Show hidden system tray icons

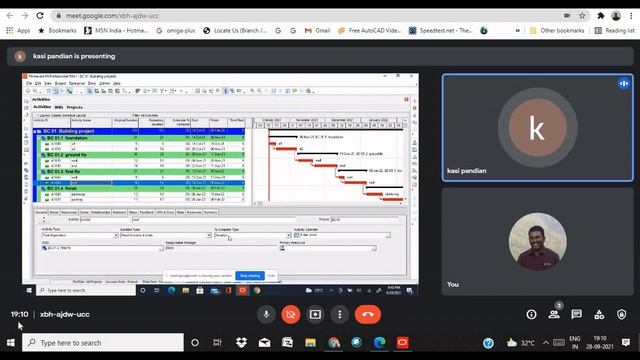pos(546,342)
